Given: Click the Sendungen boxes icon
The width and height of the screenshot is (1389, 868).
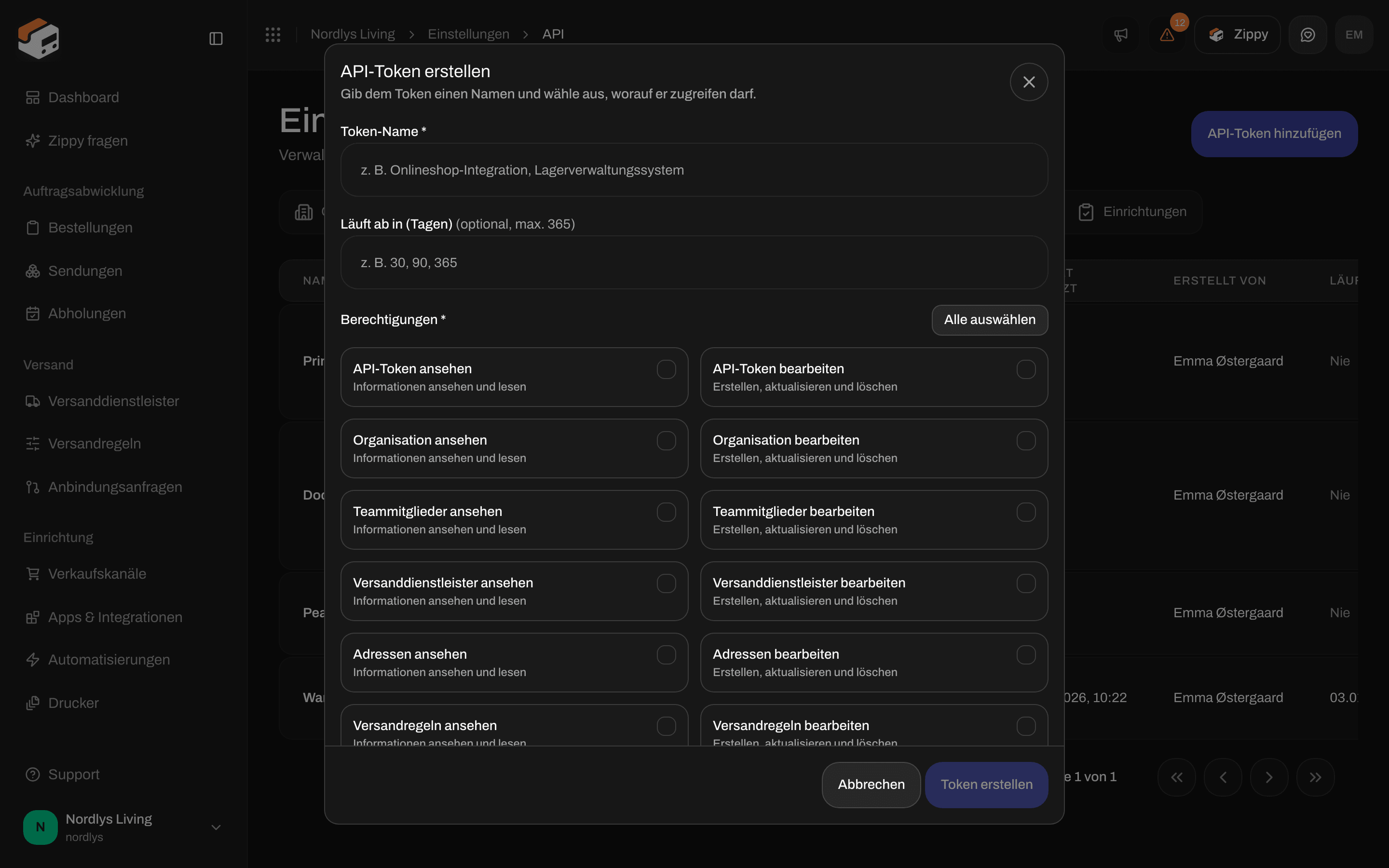Looking at the screenshot, I should 33,271.
